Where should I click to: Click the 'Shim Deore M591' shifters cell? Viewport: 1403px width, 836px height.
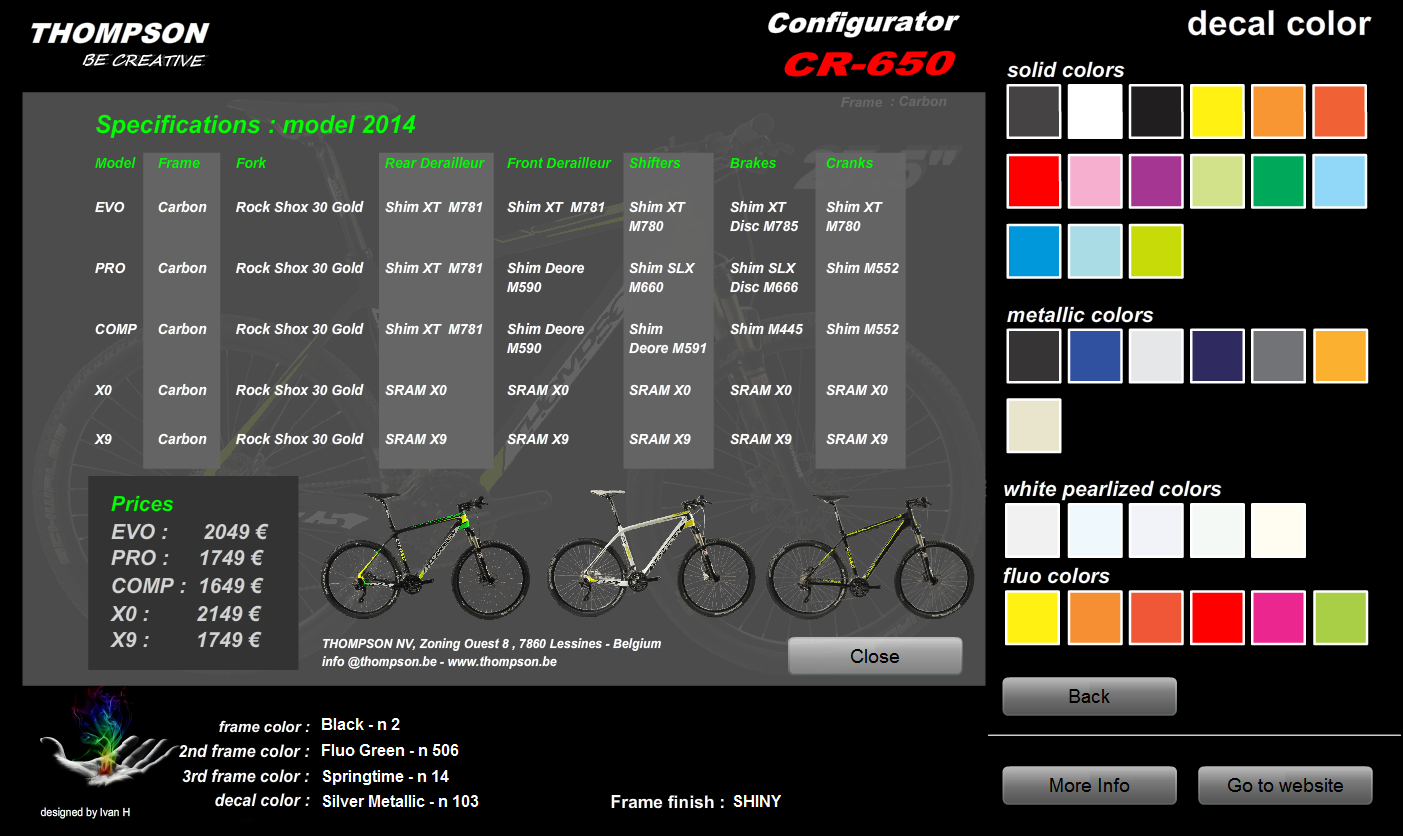[x=668, y=339]
